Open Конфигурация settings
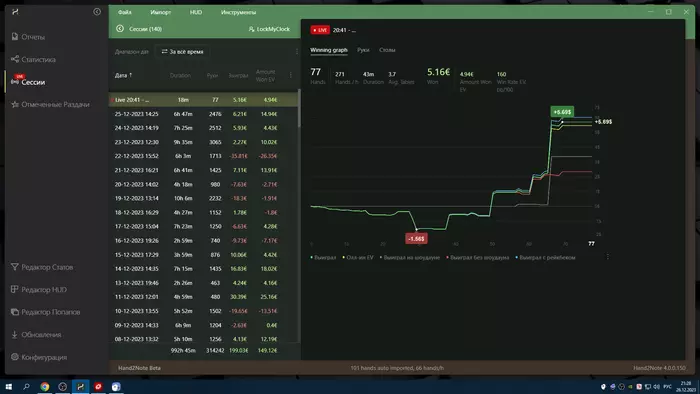 pos(39,357)
